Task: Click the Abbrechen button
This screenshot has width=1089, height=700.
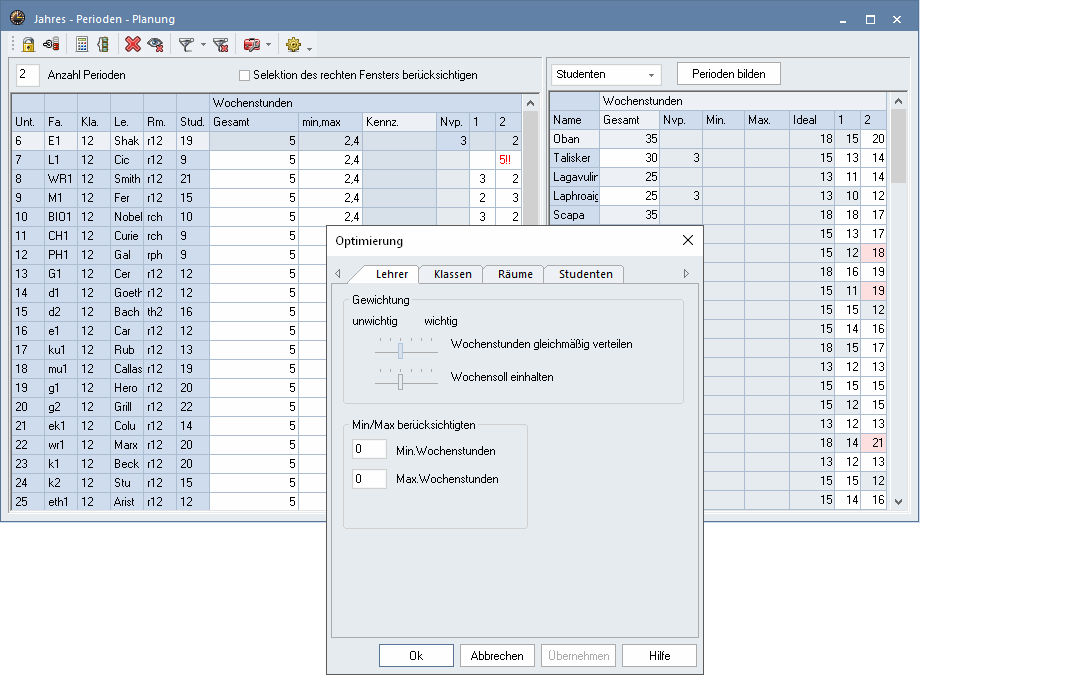Action: pos(497,656)
